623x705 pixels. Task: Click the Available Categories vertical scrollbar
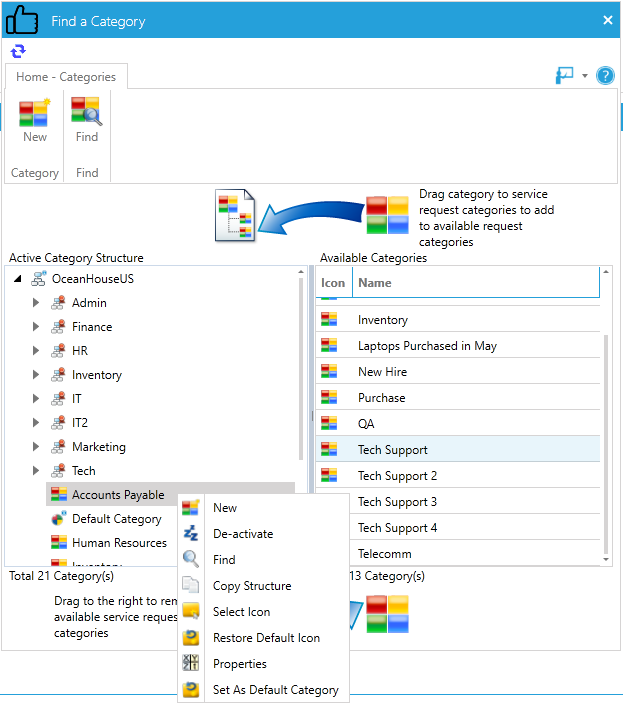pos(605,440)
